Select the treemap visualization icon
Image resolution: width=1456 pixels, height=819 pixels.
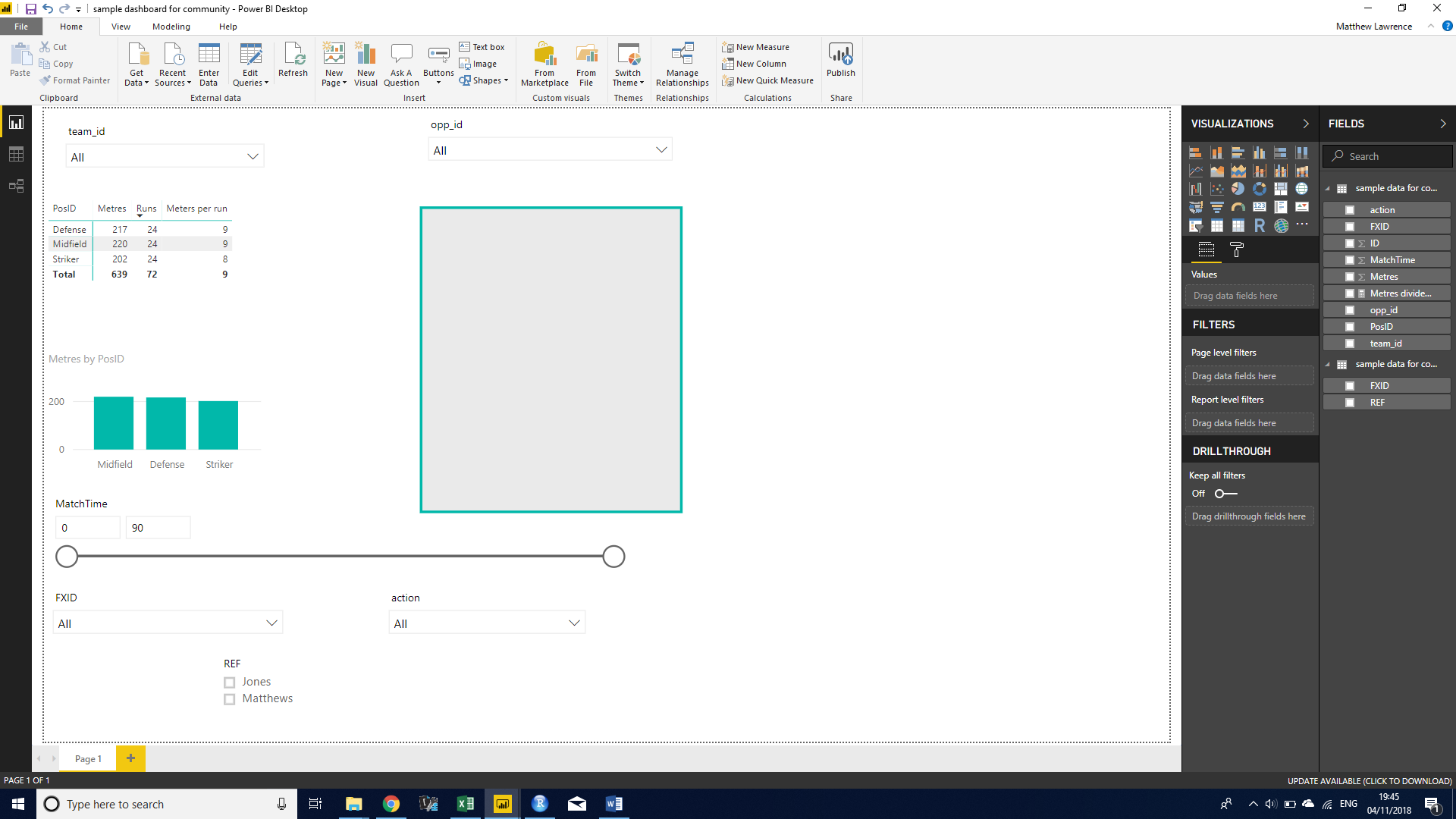pos(1281,188)
